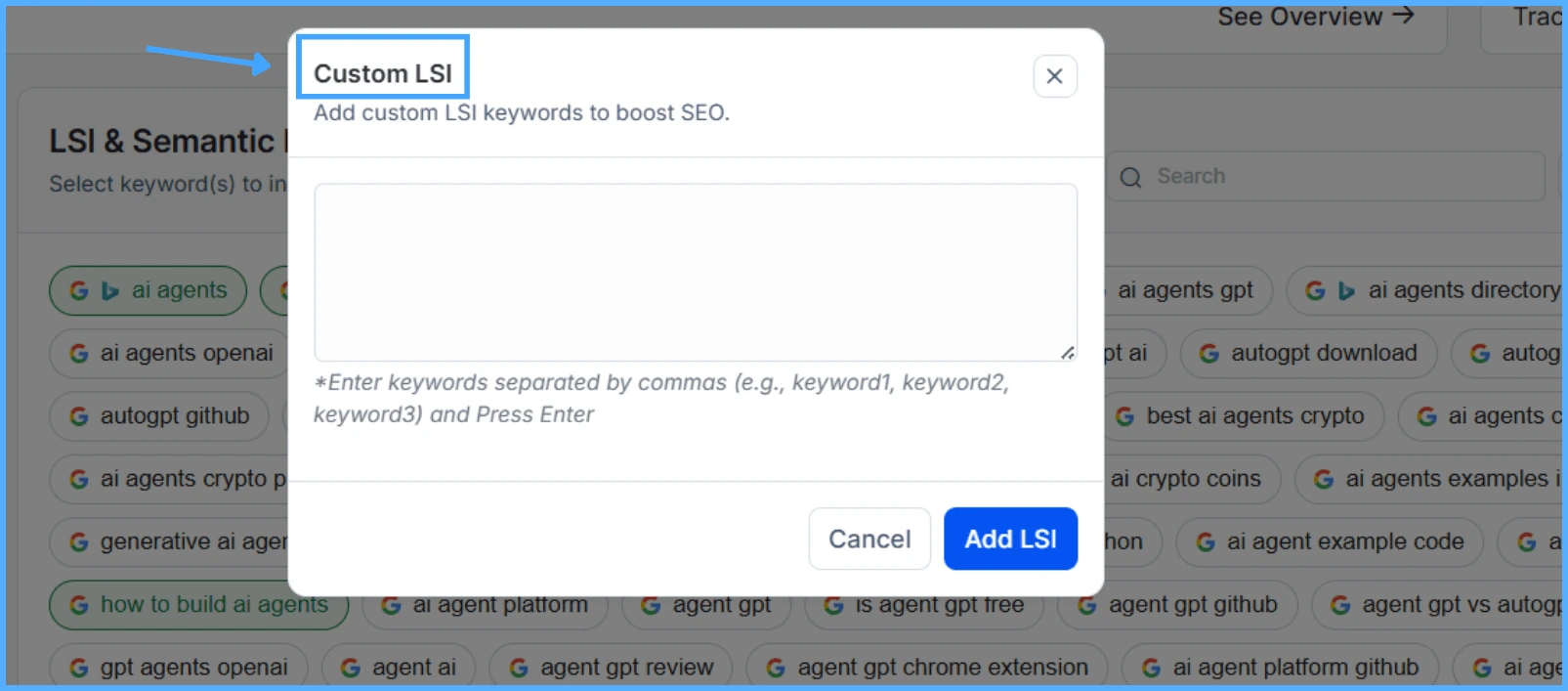Click the Google icon on 'gpt agents openai'

coord(79,669)
